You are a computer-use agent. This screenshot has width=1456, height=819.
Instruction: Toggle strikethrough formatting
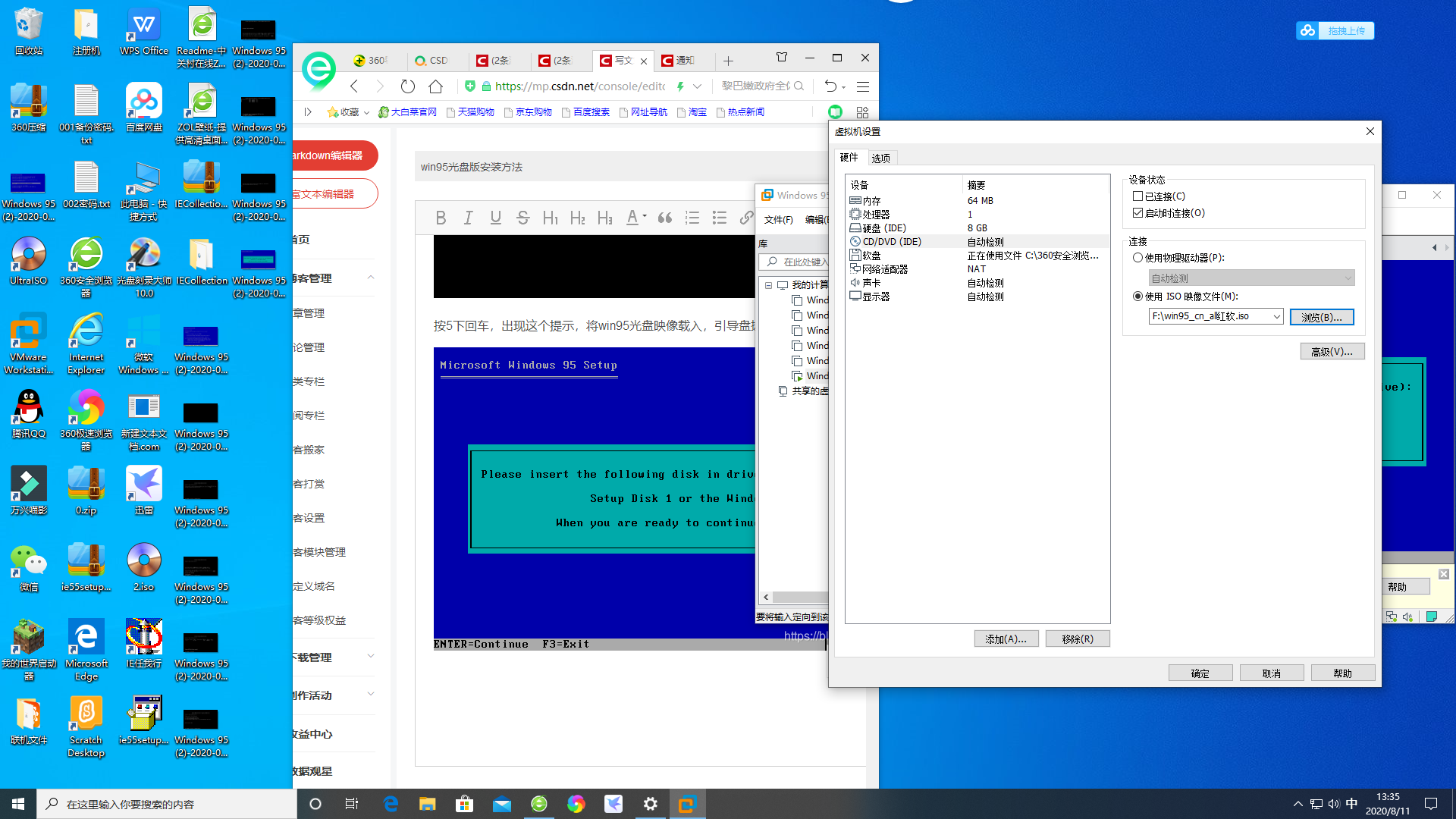coord(522,218)
